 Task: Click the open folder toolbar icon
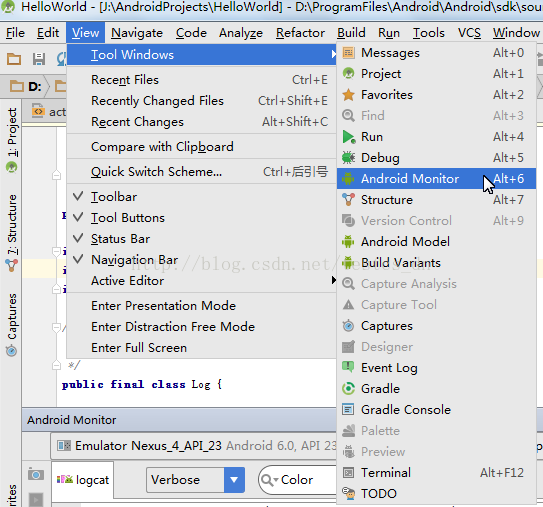(x=14, y=59)
